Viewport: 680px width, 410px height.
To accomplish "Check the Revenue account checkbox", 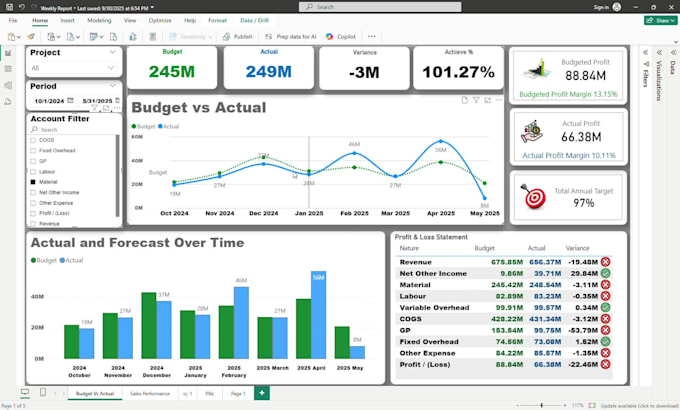I will (x=33, y=224).
